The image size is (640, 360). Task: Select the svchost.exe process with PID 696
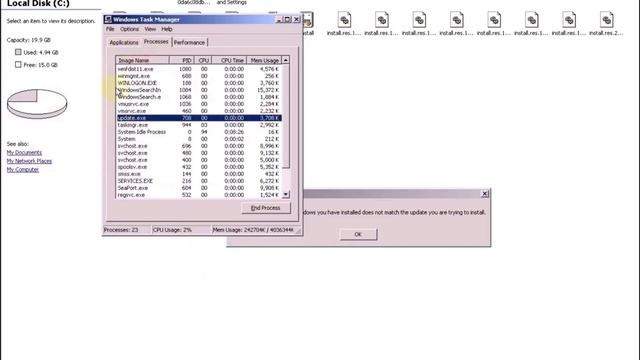(198, 146)
